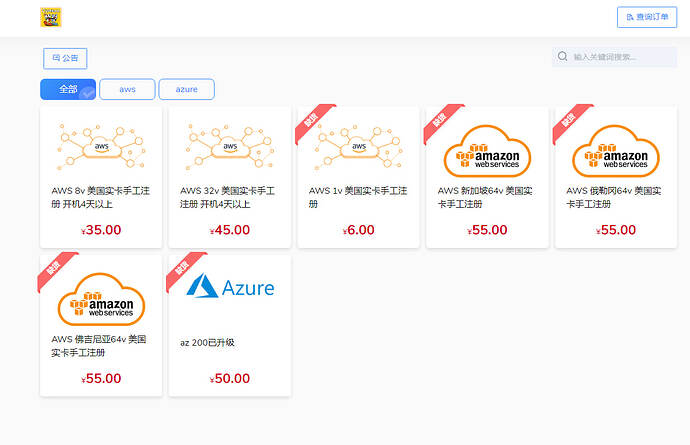Click out-of-stock ribbon on az 200 card
This screenshot has height=445, width=690.
(x=183, y=268)
